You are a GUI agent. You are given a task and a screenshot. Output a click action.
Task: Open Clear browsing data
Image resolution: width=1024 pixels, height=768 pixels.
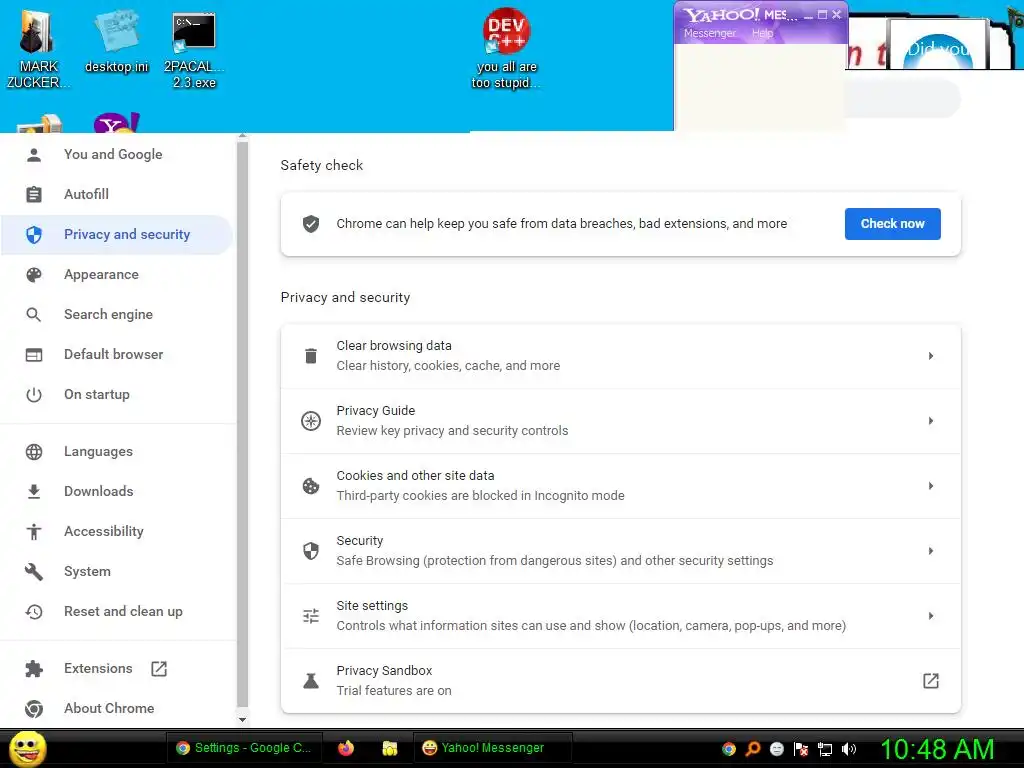(x=620, y=356)
